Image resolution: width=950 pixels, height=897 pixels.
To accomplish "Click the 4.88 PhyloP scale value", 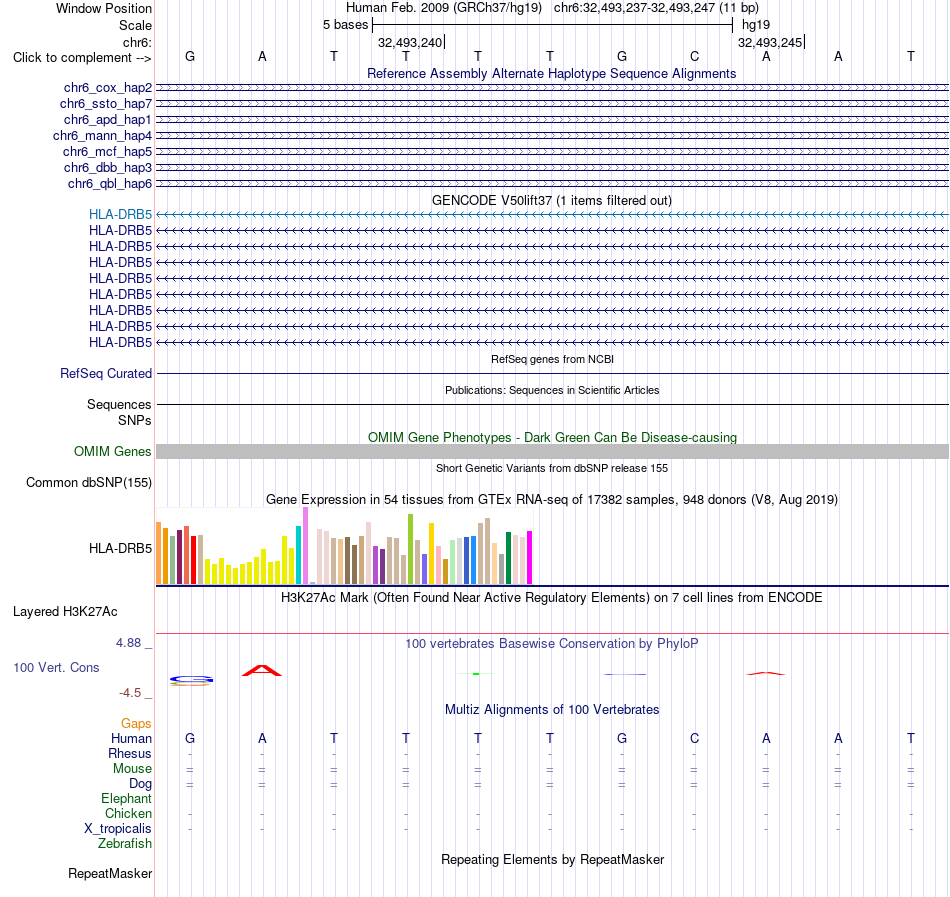I will [x=128, y=643].
